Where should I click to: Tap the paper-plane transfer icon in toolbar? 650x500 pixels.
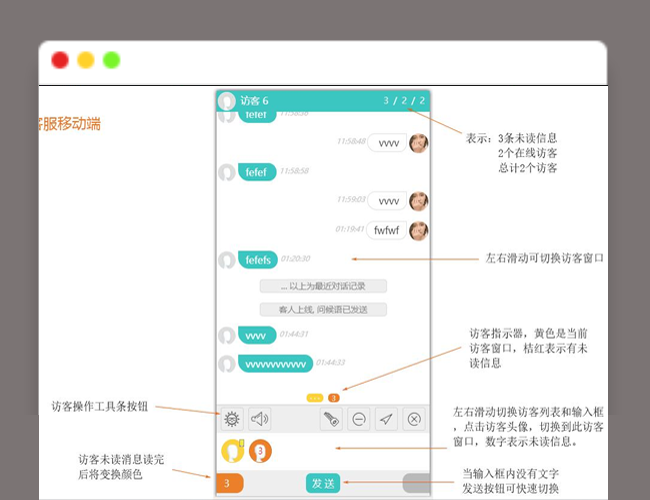[386, 419]
